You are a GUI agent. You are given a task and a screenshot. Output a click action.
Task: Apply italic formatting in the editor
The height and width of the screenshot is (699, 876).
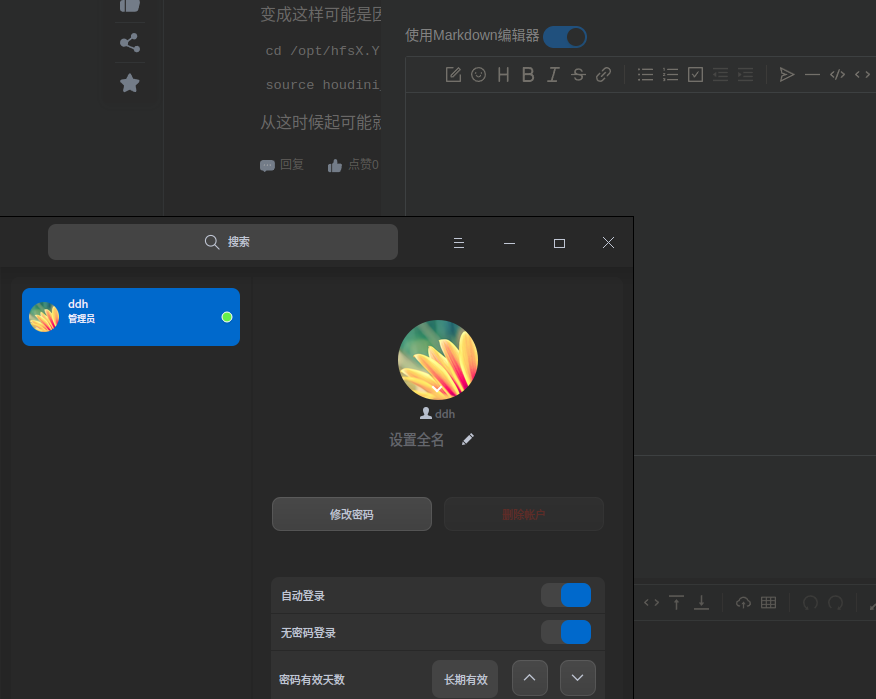553,74
